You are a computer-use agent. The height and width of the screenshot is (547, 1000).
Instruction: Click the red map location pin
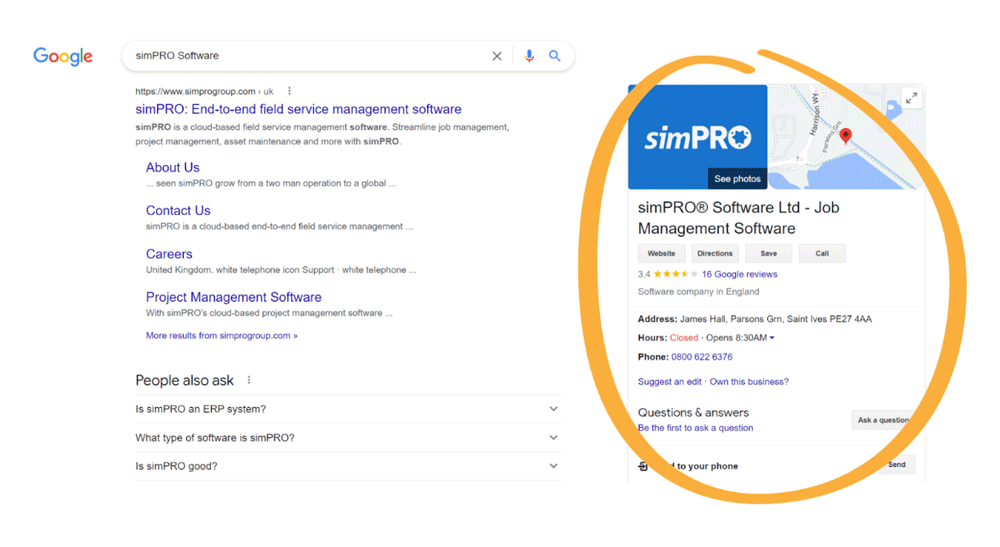846,136
